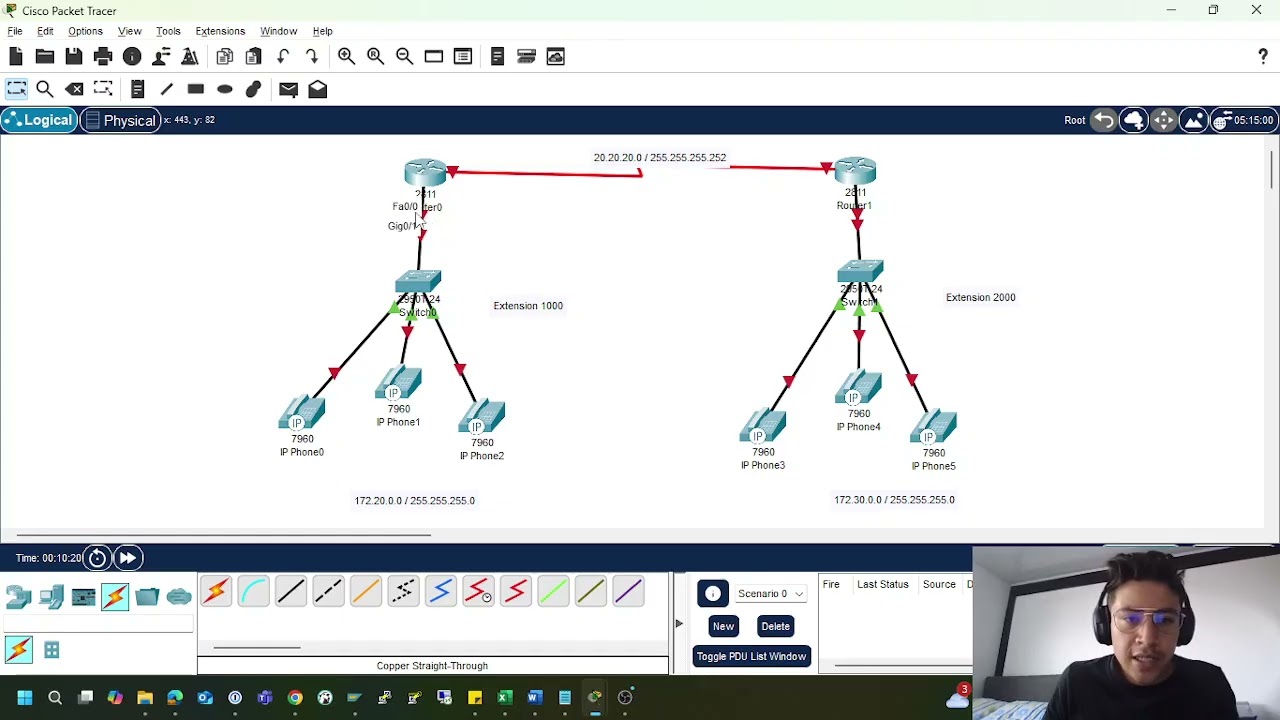Select the Place Note tool
Image resolution: width=1280 pixels, height=720 pixels.
point(138,89)
